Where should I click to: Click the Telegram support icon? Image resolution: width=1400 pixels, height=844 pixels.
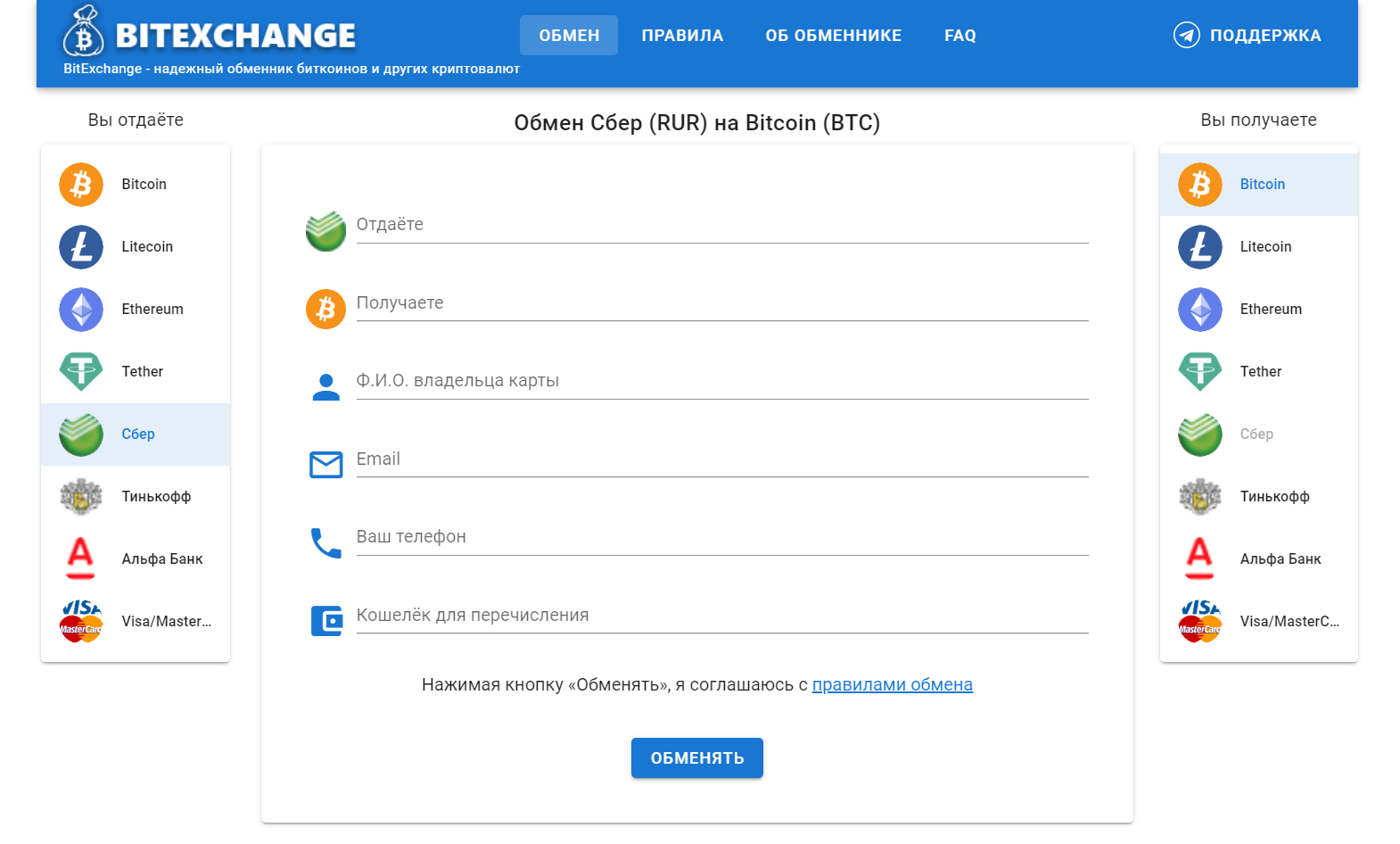pos(1186,36)
